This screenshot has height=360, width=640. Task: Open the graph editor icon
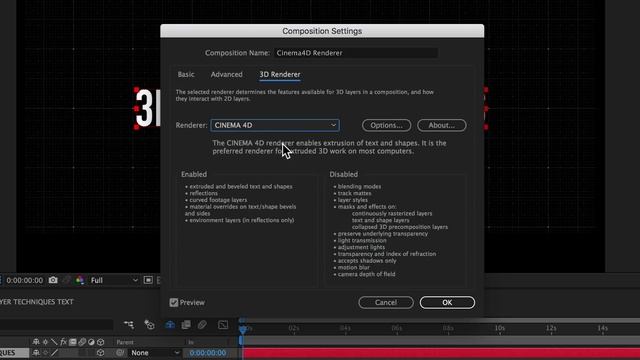223,325
